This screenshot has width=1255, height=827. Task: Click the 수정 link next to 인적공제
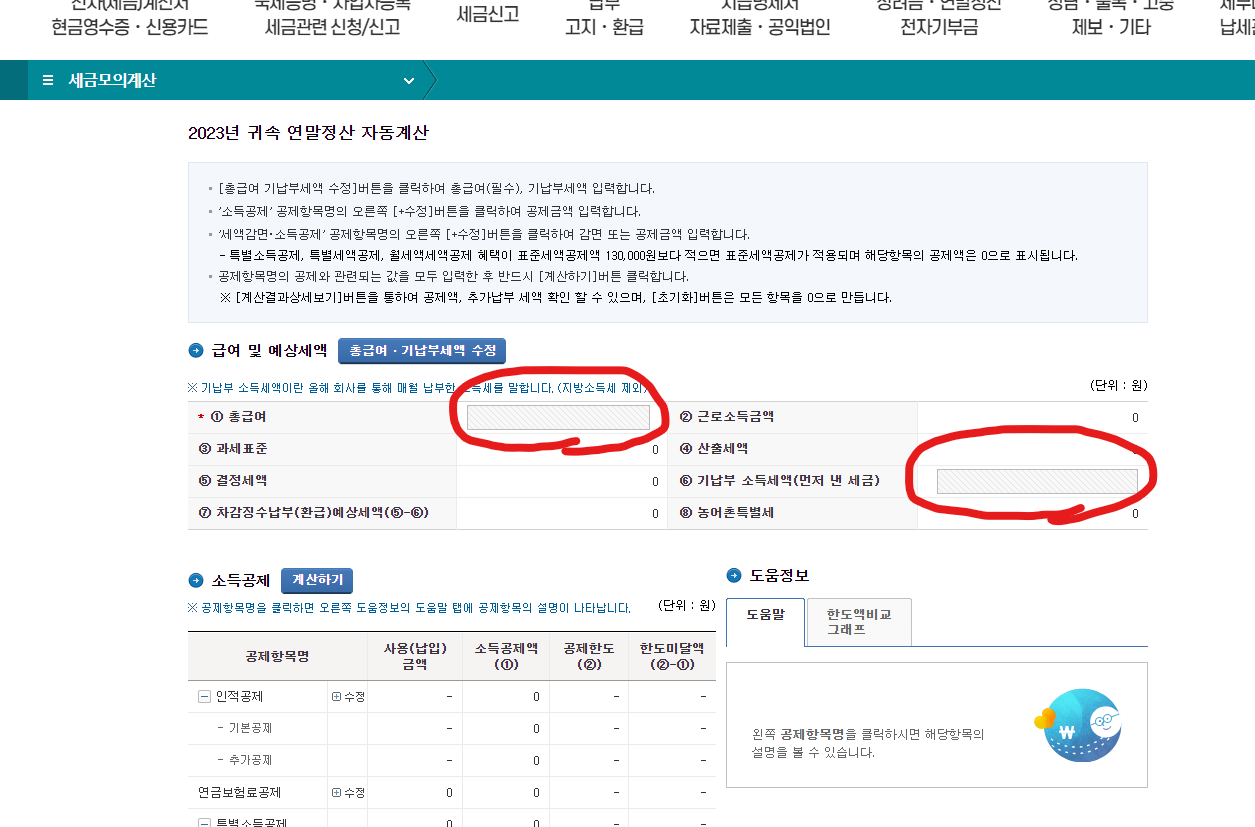tap(354, 695)
